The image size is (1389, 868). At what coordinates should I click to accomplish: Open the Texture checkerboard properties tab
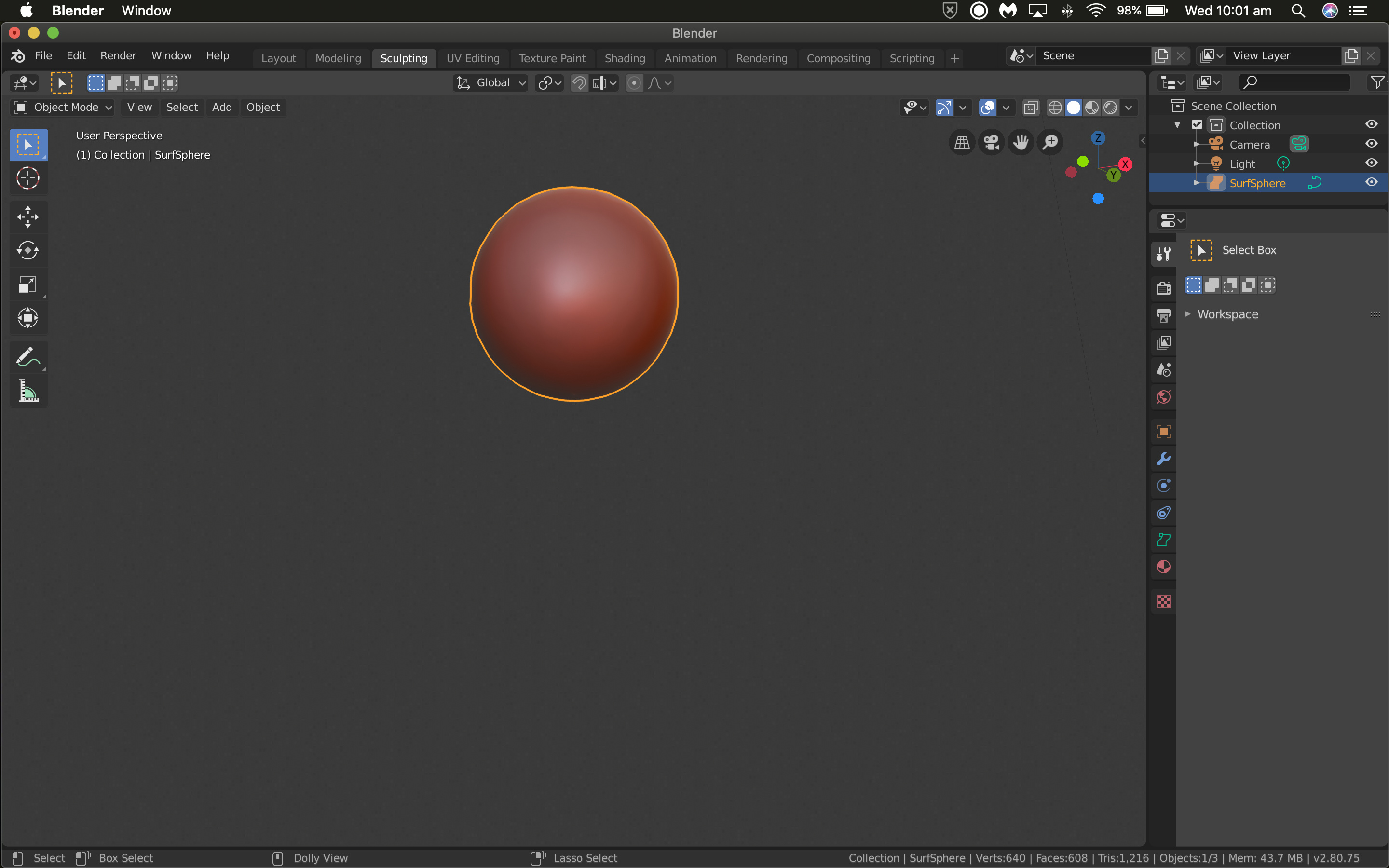pyautogui.click(x=1163, y=601)
